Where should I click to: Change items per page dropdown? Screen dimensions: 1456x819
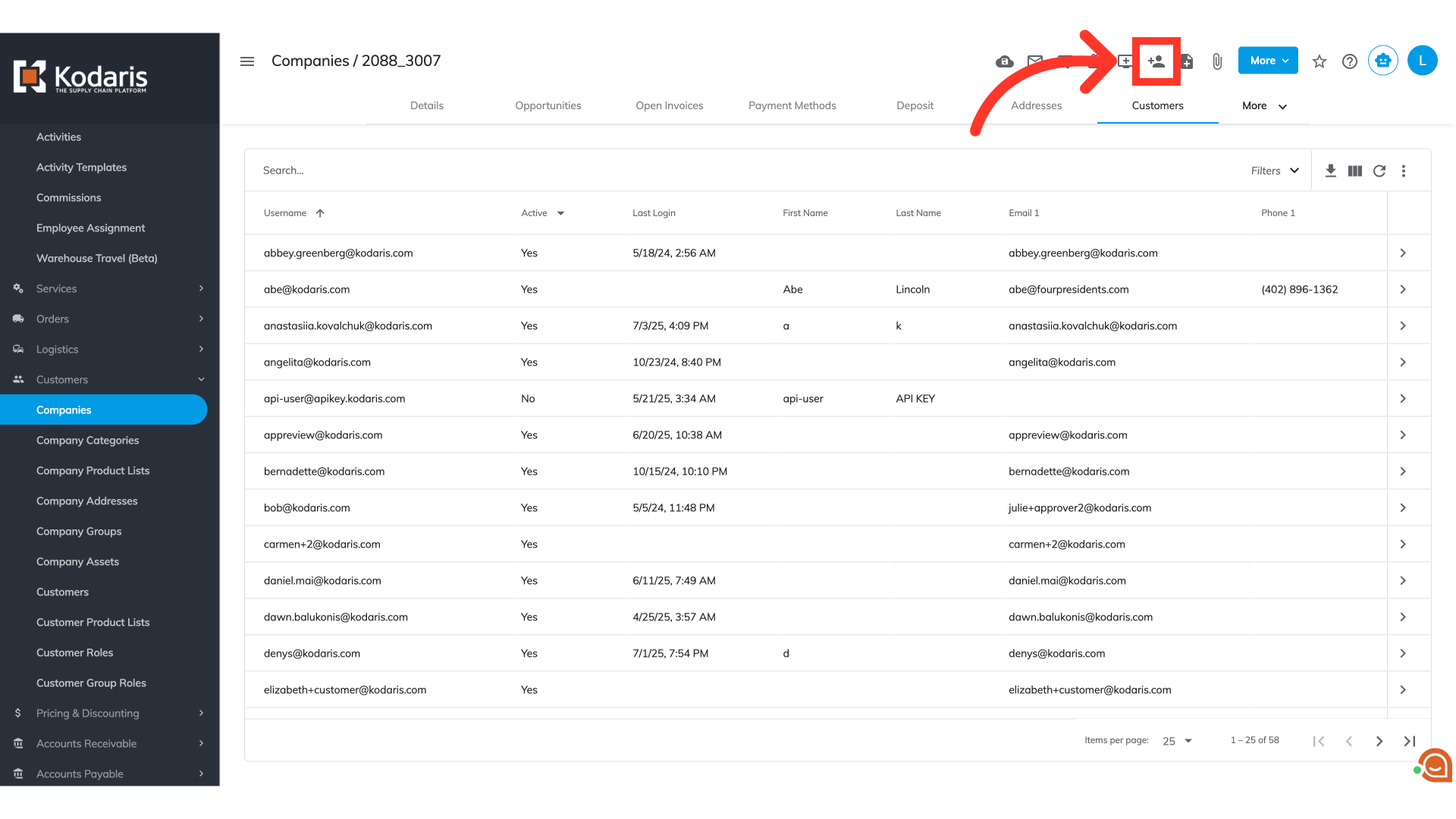pos(1177,741)
